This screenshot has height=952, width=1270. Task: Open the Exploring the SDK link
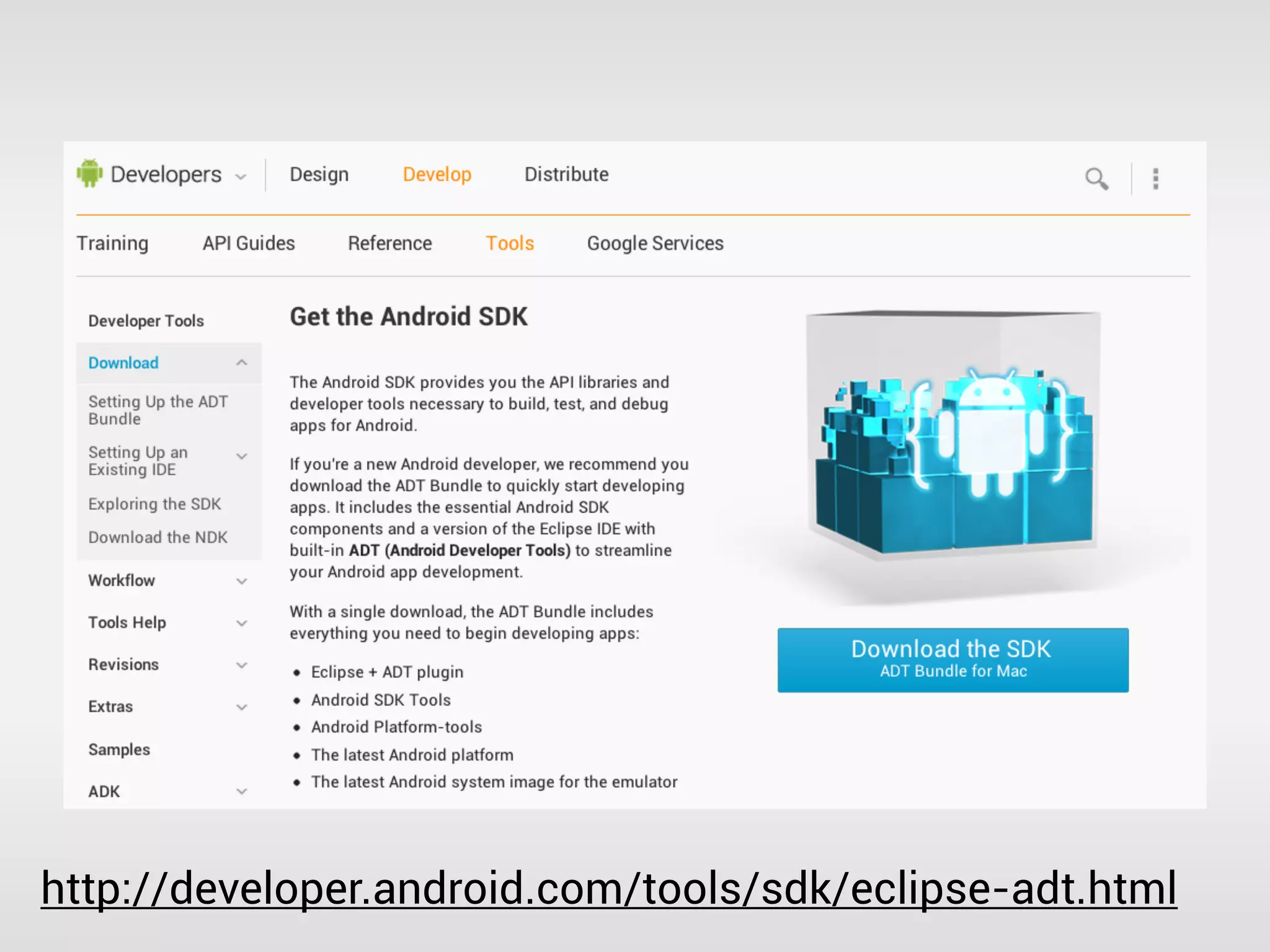click(x=154, y=504)
